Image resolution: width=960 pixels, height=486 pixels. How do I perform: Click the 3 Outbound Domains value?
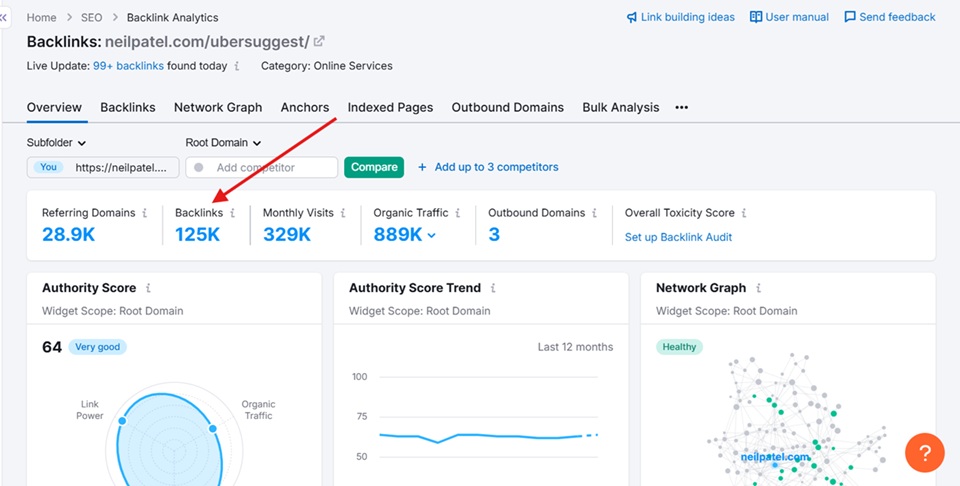(494, 234)
